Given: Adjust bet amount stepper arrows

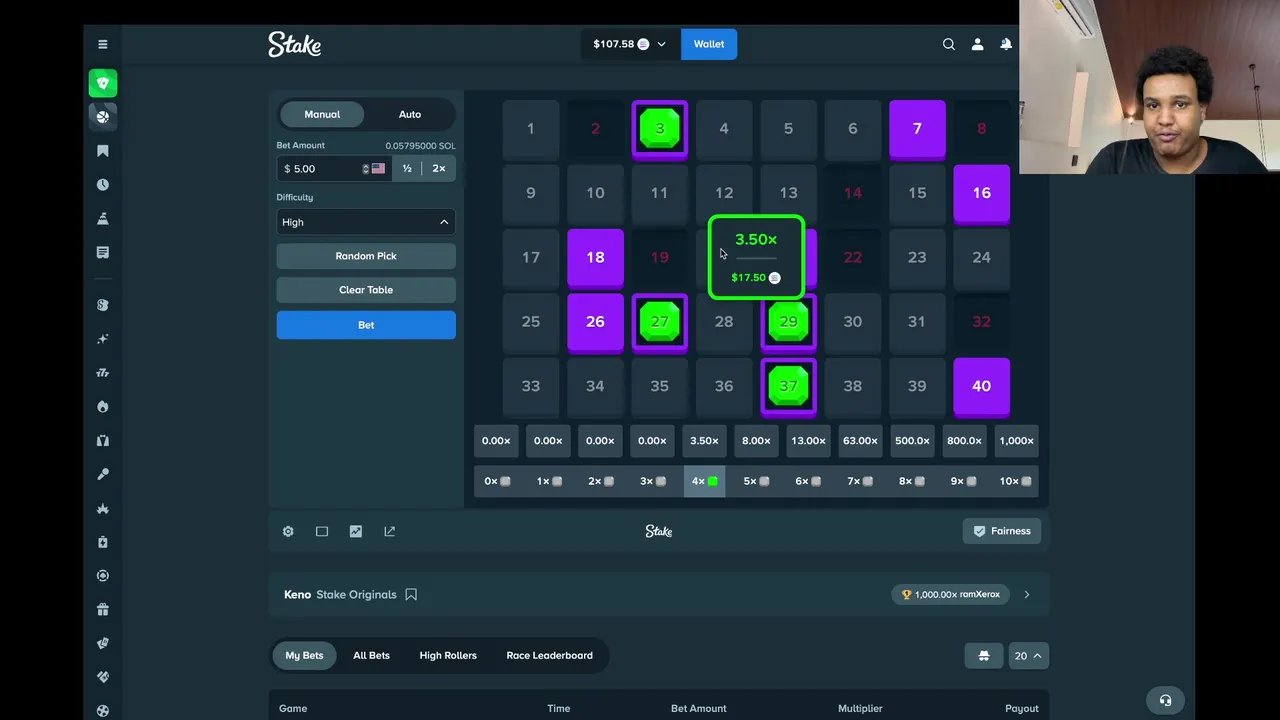Looking at the screenshot, I should pos(365,169).
